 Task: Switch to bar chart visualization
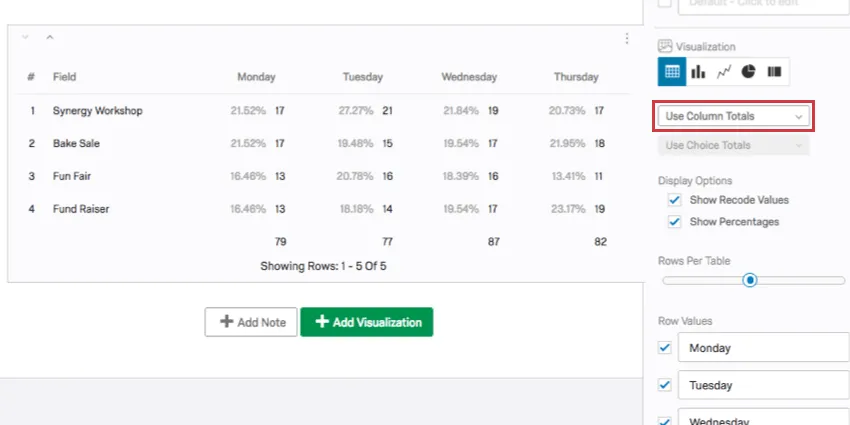tap(698, 72)
